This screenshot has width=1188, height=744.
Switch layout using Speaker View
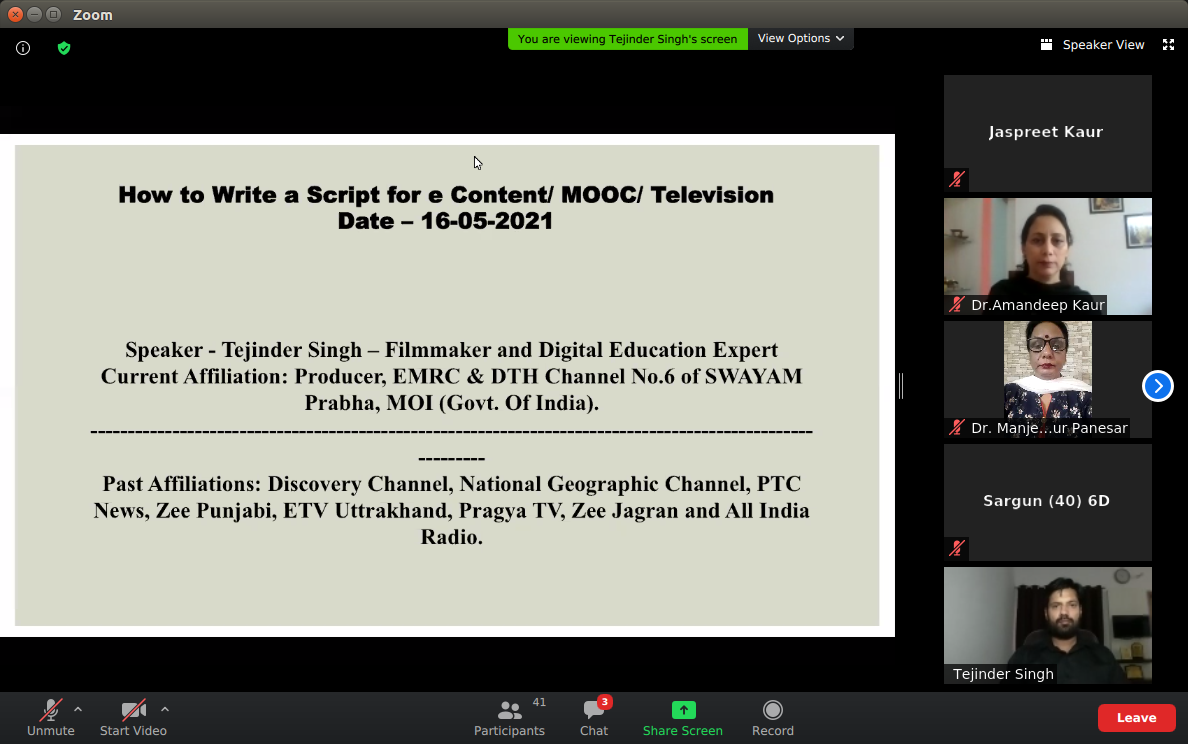pyautogui.click(x=1092, y=45)
